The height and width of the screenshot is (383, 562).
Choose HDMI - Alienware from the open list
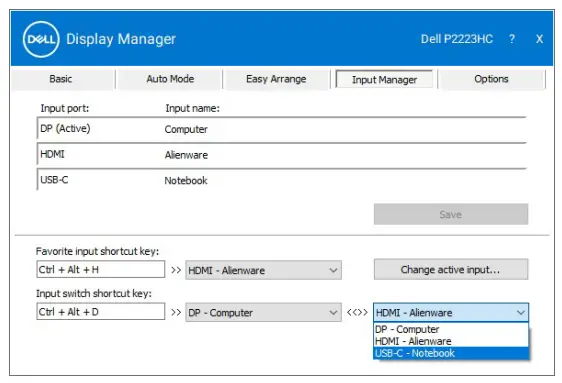click(x=451, y=341)
